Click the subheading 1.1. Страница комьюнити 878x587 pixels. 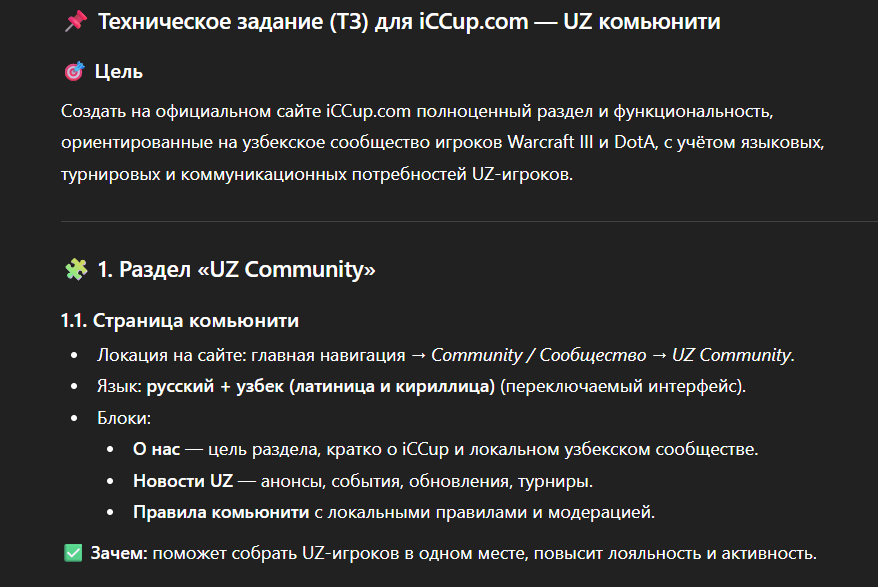[179, 321]
